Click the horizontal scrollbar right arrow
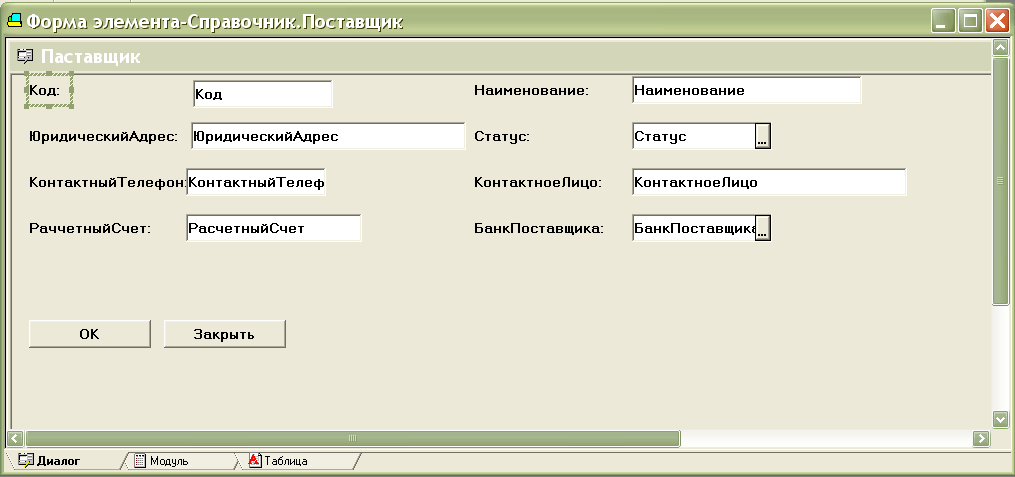 click(x=981, y=438)
